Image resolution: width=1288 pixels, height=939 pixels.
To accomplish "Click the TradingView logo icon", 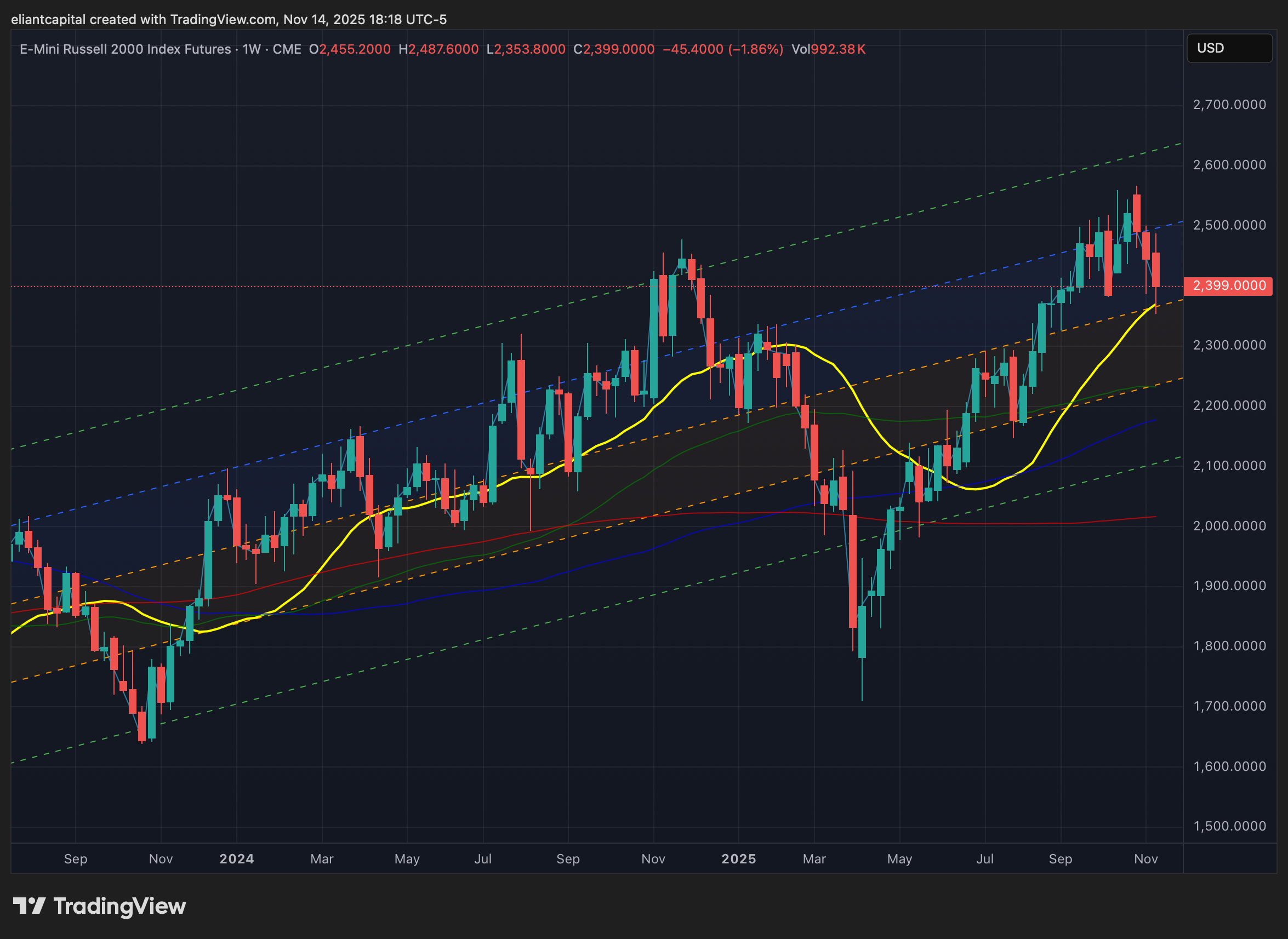I will (29, 906).
